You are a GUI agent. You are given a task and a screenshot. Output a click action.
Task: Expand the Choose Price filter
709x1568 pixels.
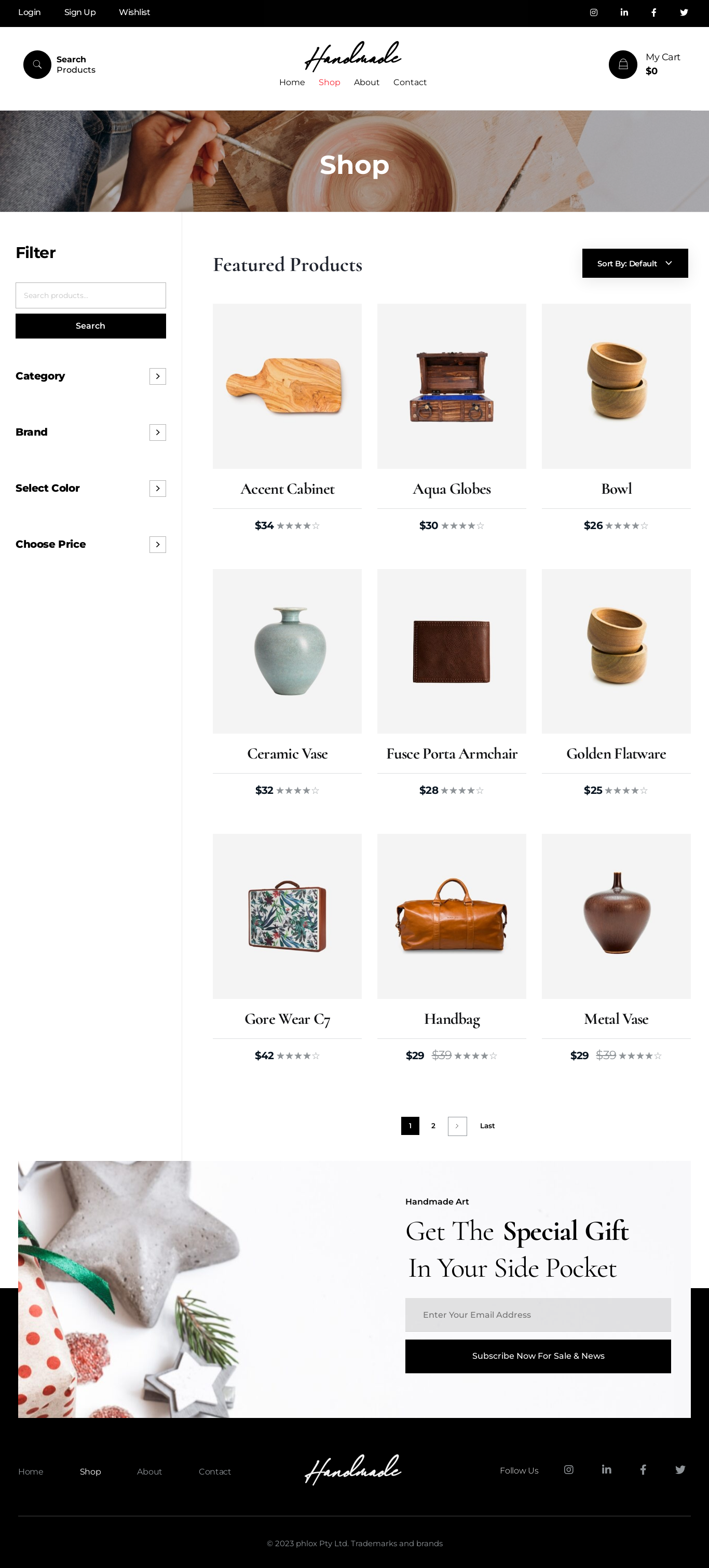pyautogui.click(x=158, y=544)
